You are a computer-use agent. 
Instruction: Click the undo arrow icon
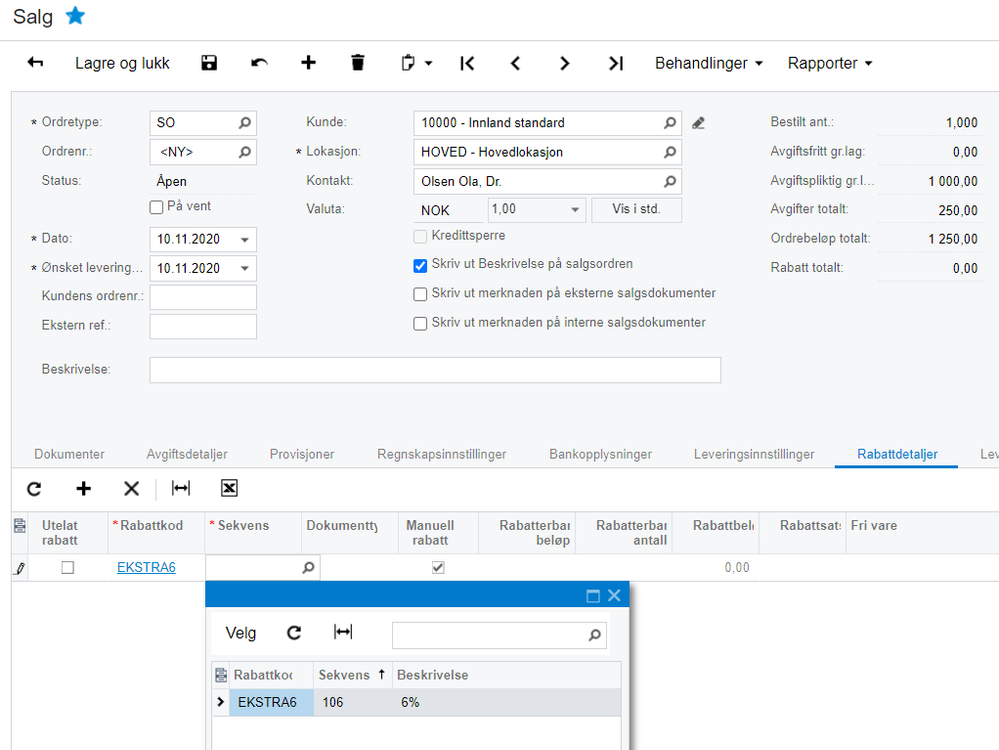click(259, 63)
